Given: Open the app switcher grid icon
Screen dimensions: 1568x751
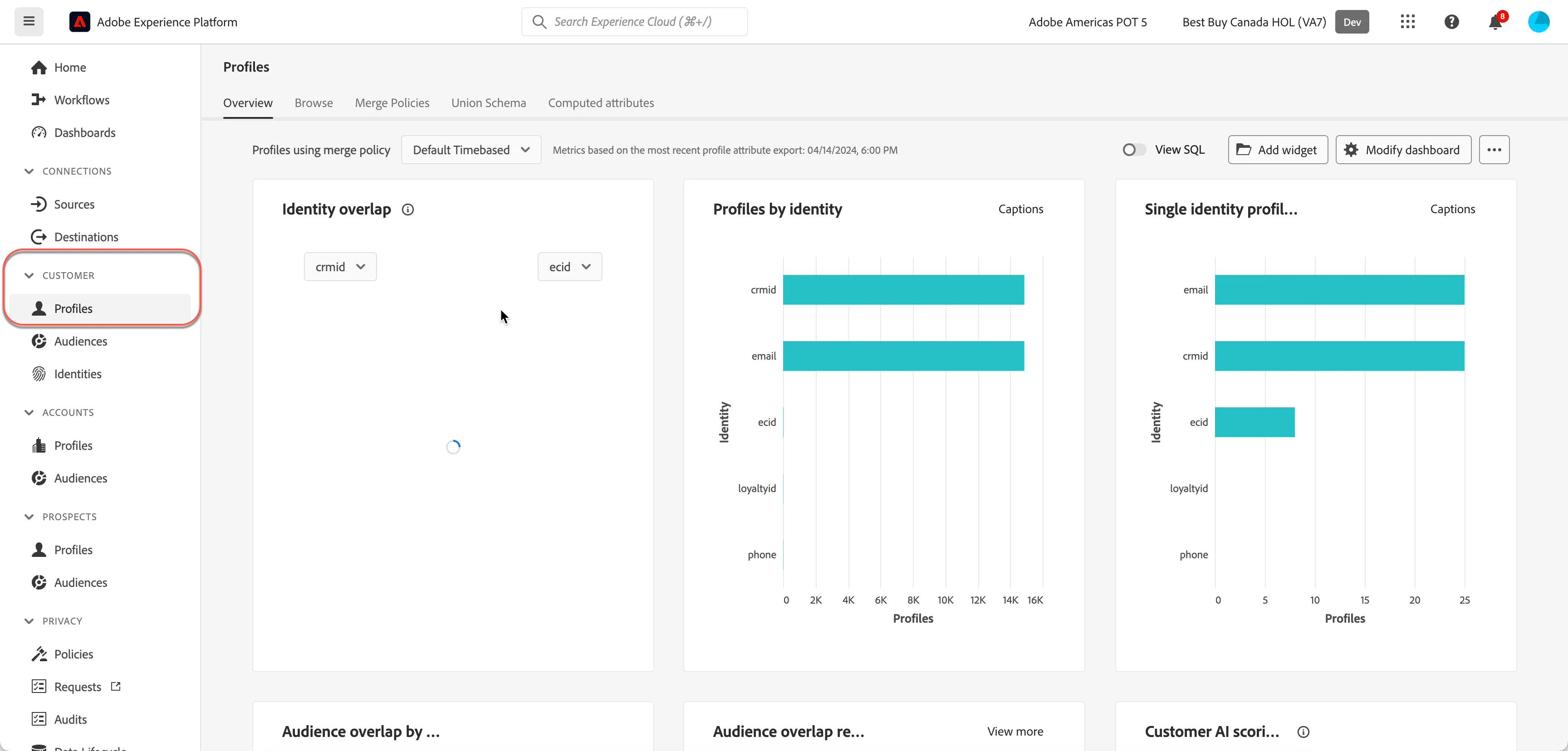Looking at the screenshot, I should coord(1407,22).
